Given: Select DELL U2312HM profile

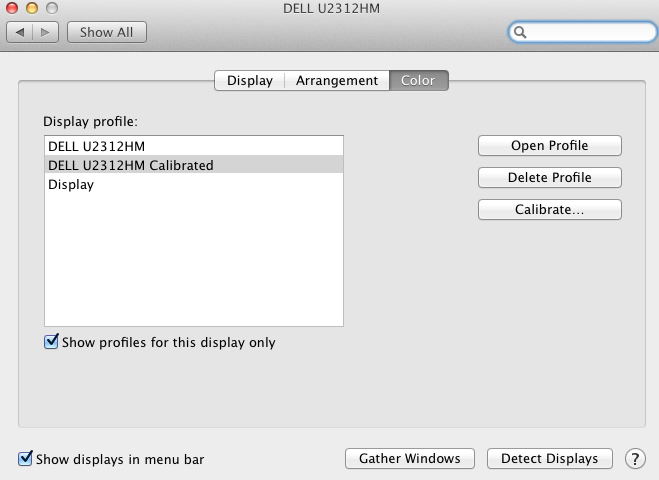Looking at the screenshot, I should (194, 146).
